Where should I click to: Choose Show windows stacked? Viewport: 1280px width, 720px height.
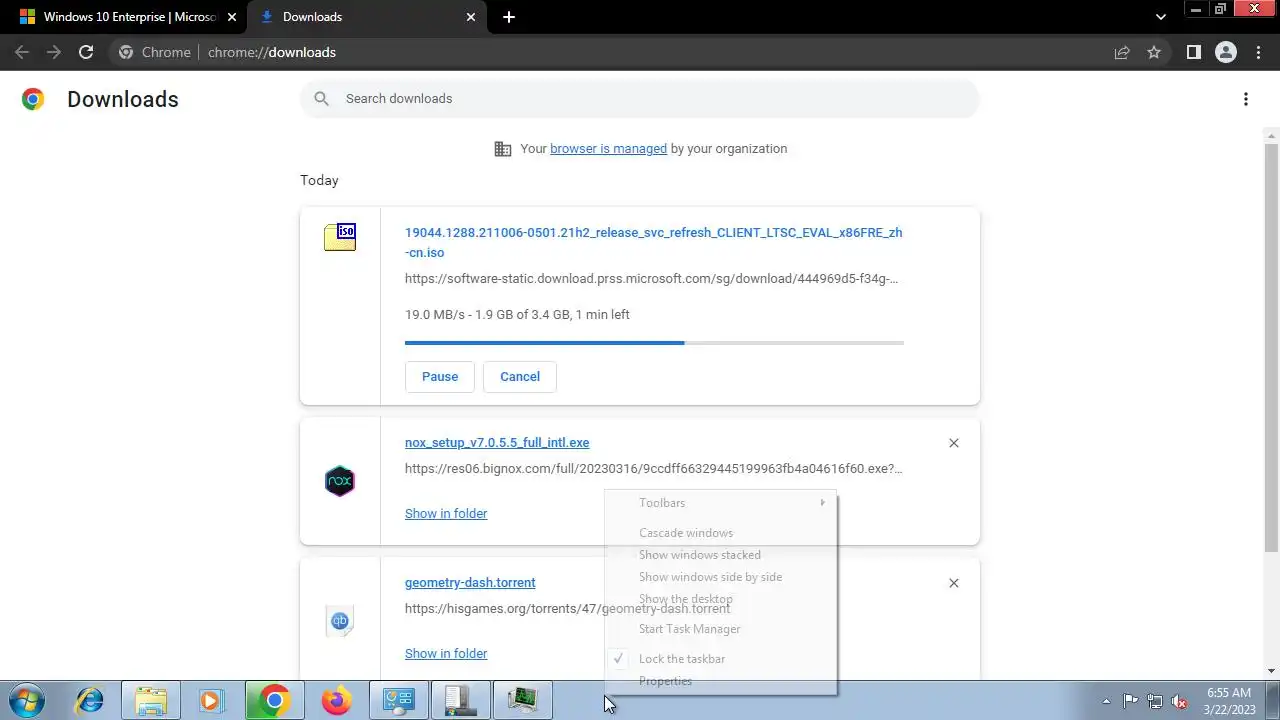pyautogui.click(x=721, y=555)
